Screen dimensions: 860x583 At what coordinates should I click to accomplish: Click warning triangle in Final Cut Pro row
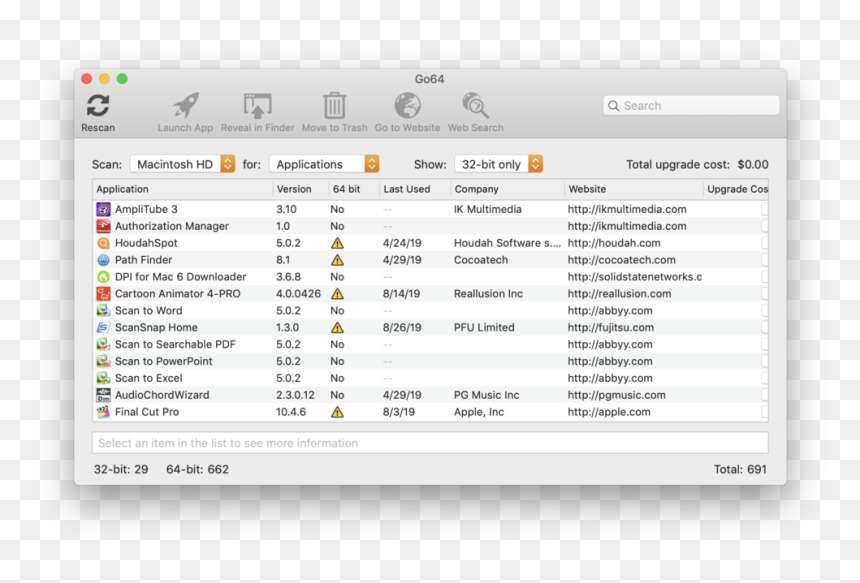click(337, 412)
